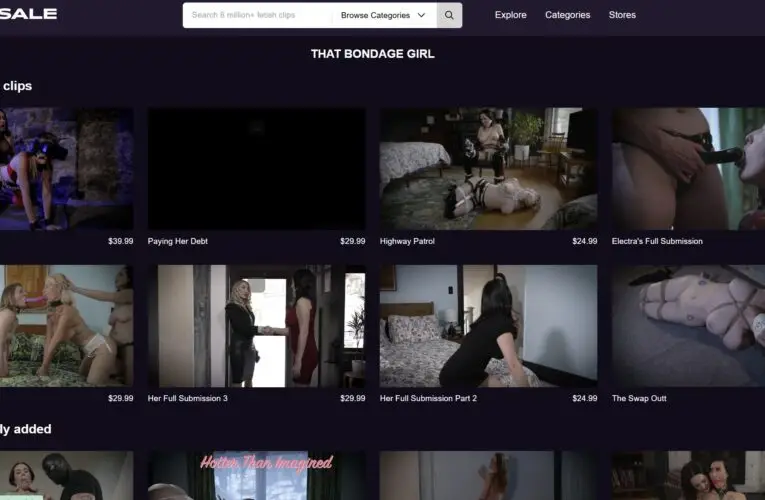Select the Her Full Submission 3 thumbnail
Image resolution: width=765 pixels, height=500 pixels.
(256, 326)
